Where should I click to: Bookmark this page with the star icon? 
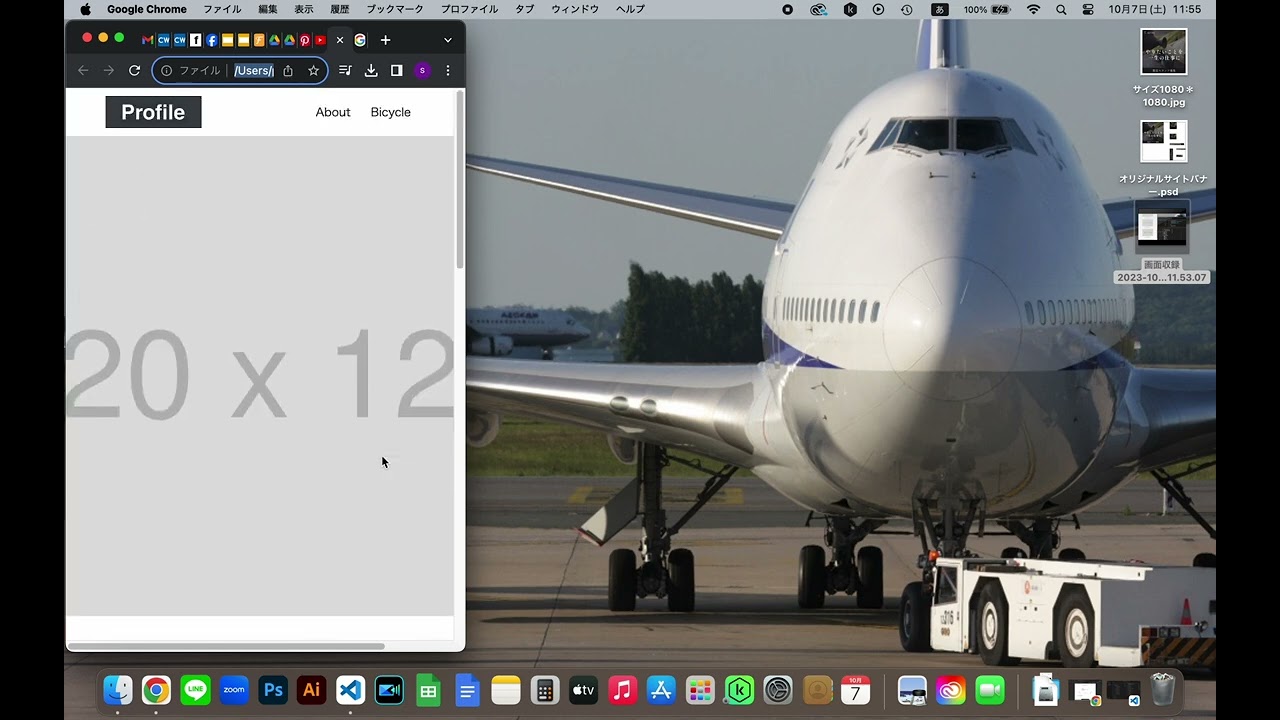point(313,71)
